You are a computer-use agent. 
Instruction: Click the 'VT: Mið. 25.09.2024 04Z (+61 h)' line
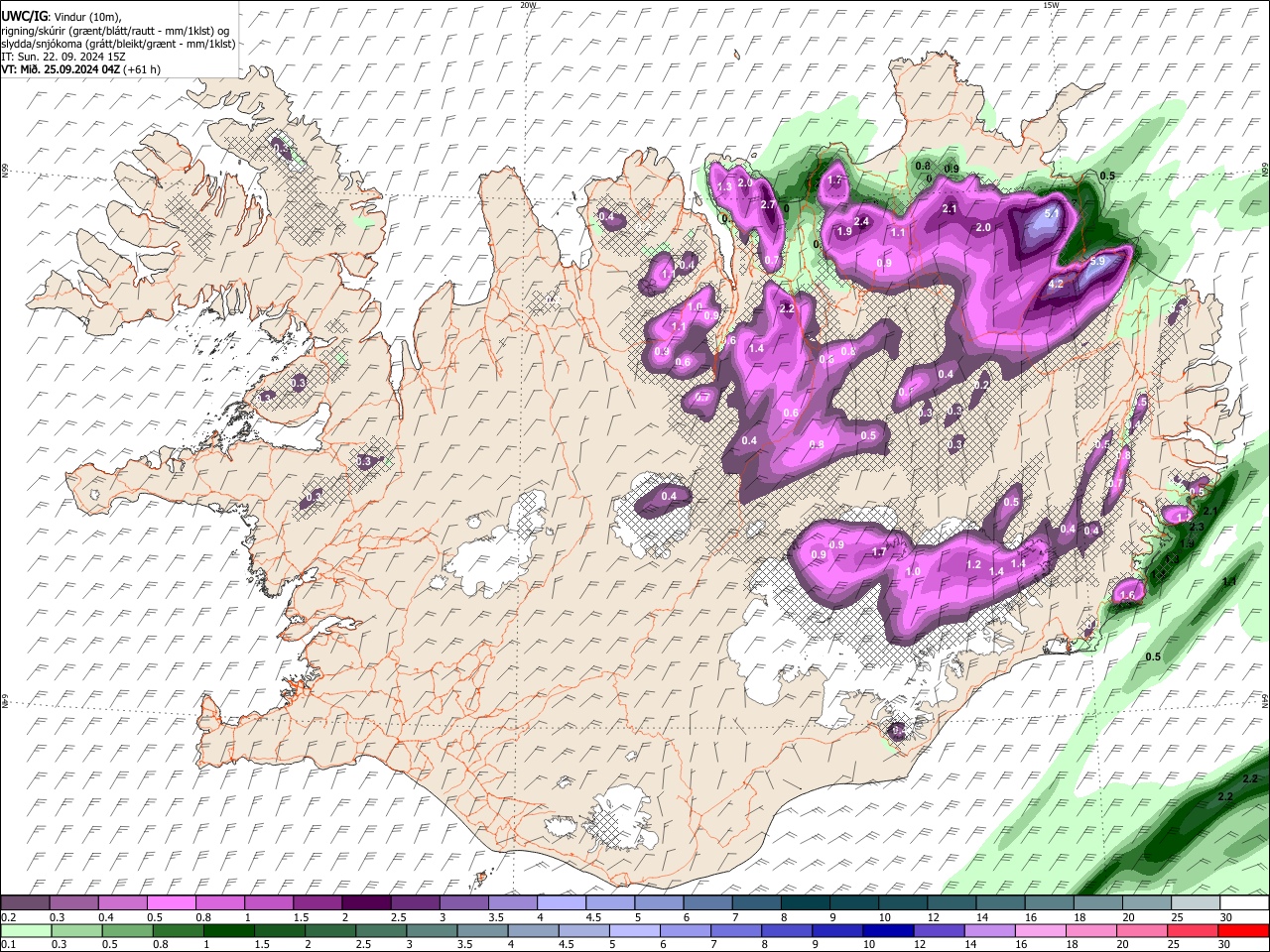point(81,69)
